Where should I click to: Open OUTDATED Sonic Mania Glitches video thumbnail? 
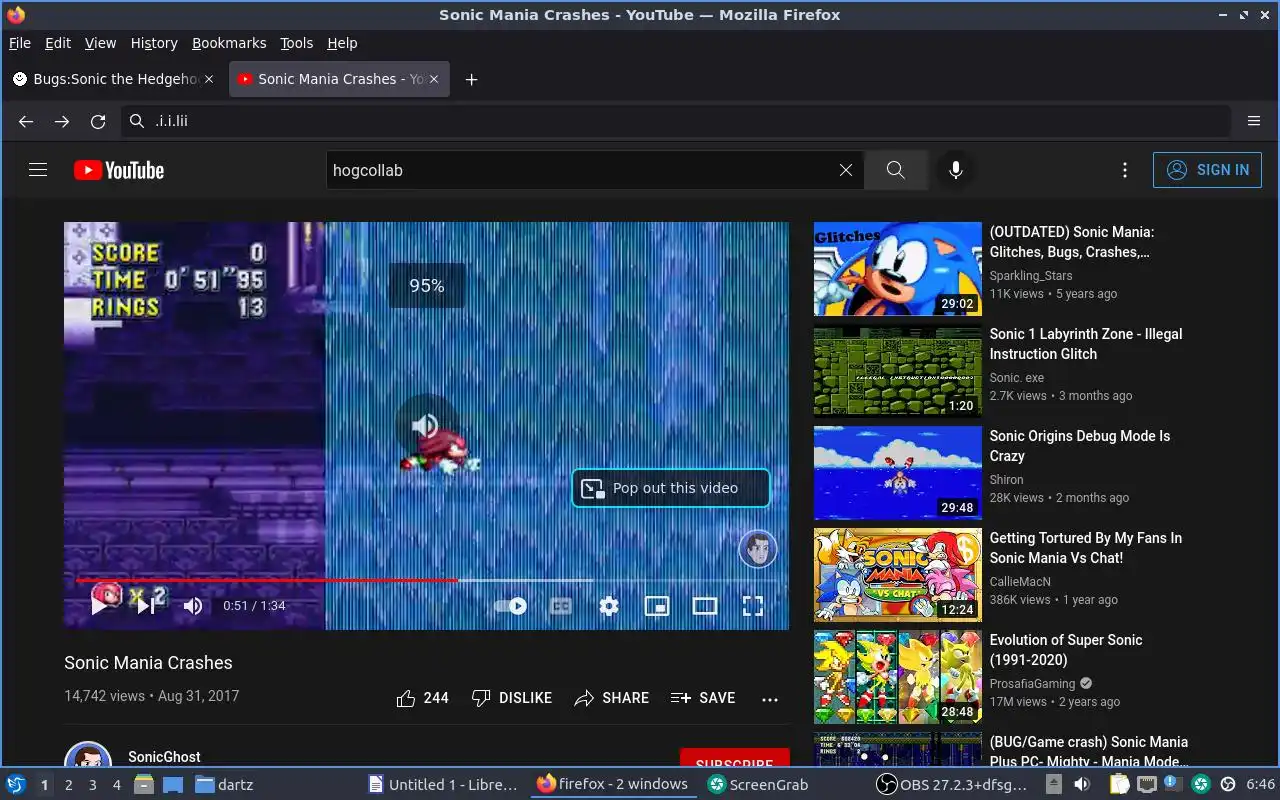pyautogui.click(x=898, y=269)
